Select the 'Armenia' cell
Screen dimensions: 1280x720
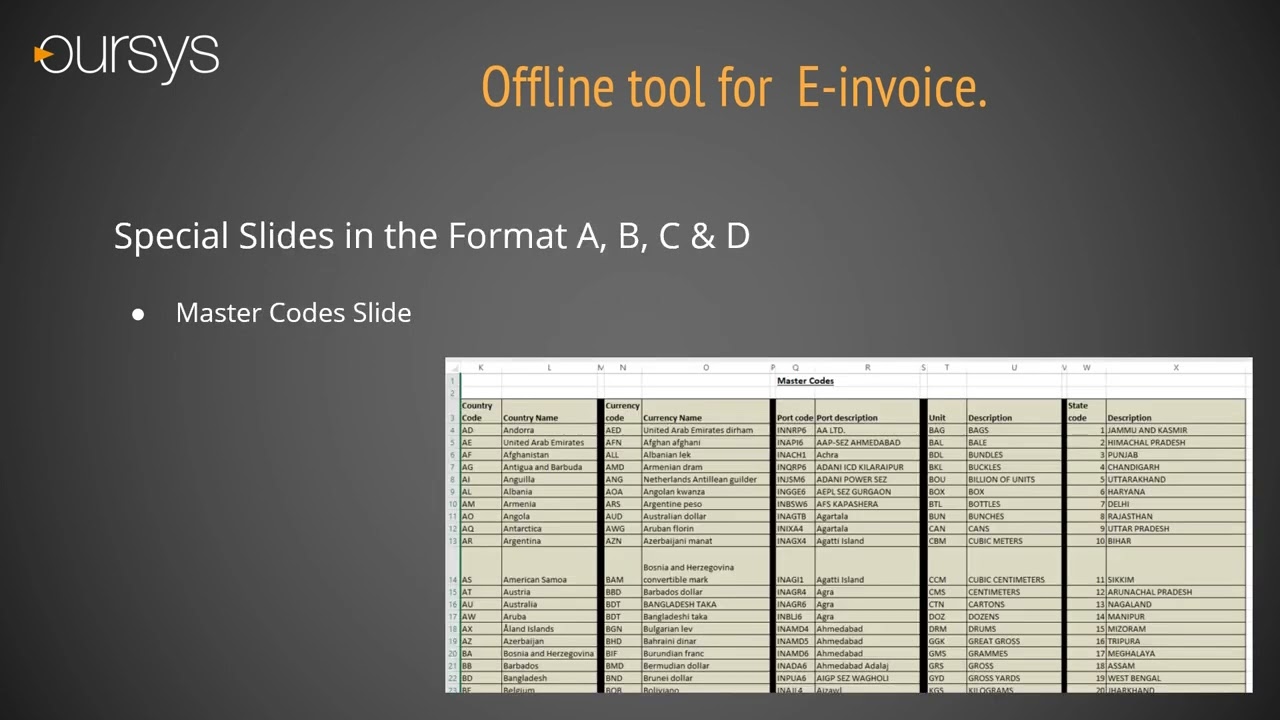pyautogui.click(x=549, y=504)
